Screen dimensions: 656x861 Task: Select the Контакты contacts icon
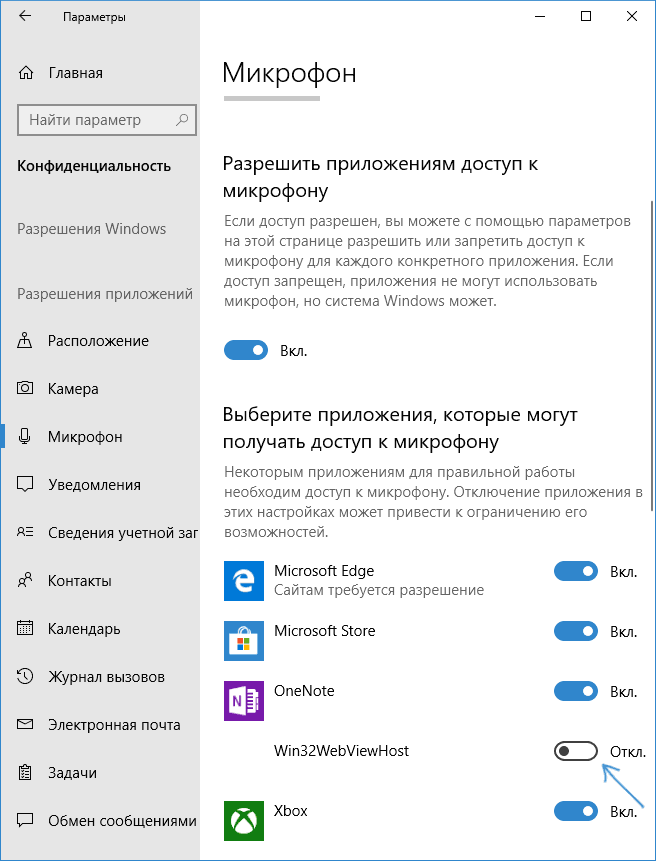(24, 580)
